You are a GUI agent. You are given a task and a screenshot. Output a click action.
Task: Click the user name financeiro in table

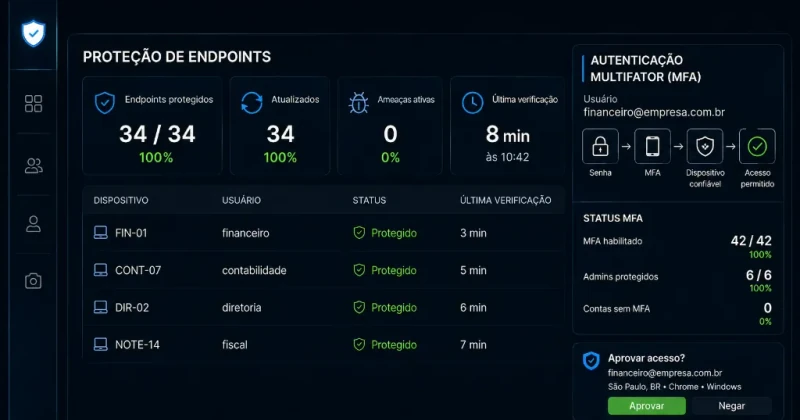[x=245, y=233]
